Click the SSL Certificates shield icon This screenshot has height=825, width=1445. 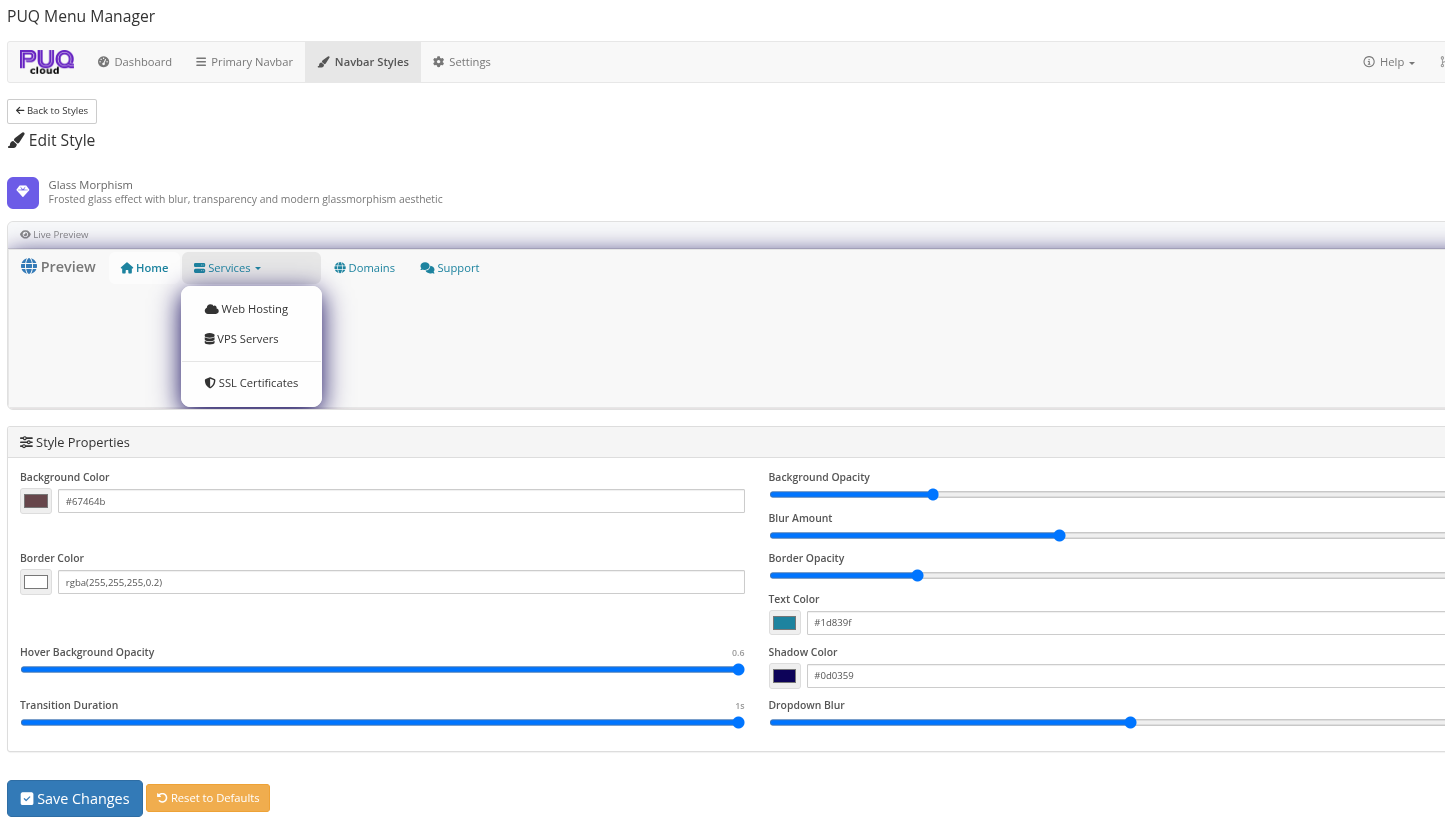(209, 382)
